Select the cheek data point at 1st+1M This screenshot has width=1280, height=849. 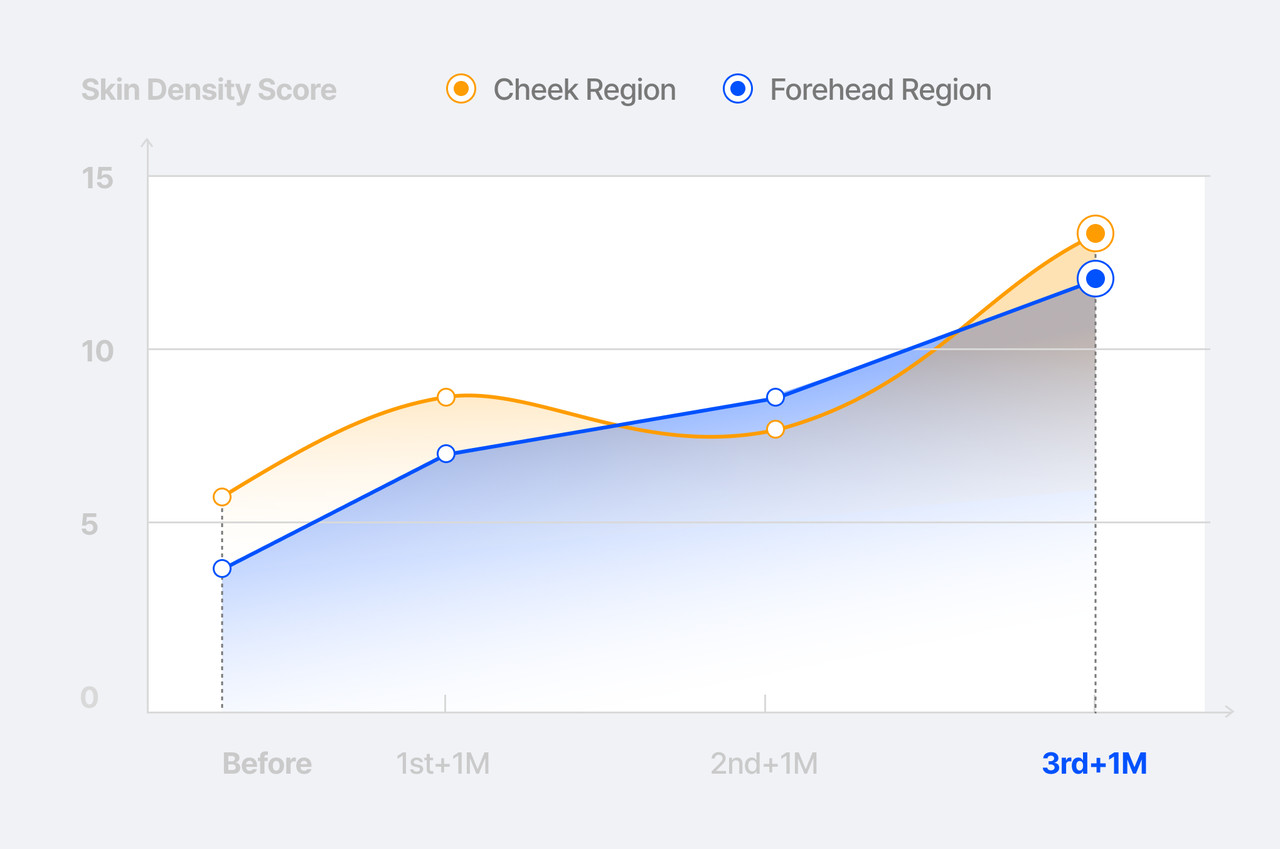point(446,397)
